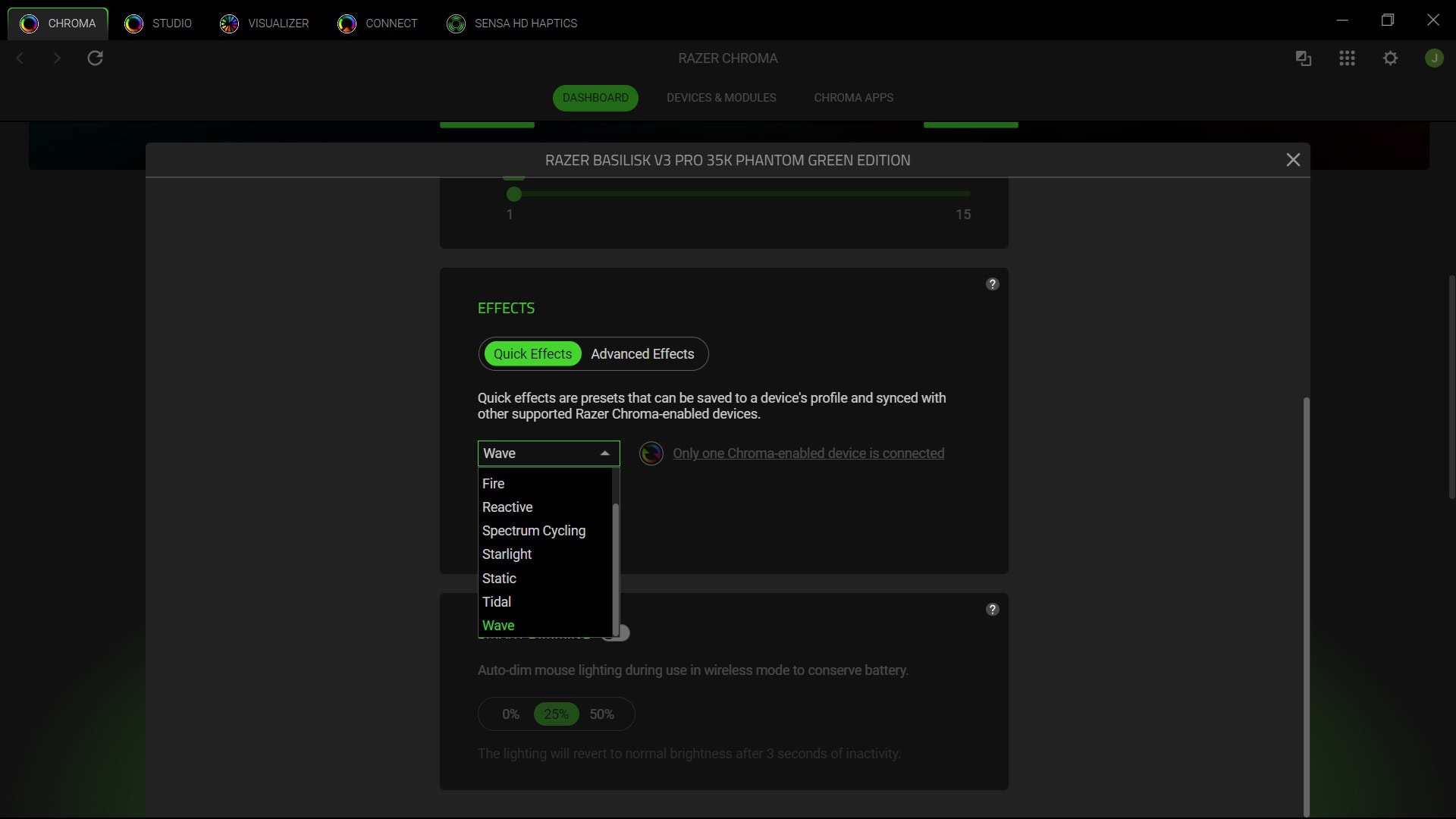The width and height of the screenshot is (1456, 819).
Task: Open the Visualizer module
Action: click(264, 24)
